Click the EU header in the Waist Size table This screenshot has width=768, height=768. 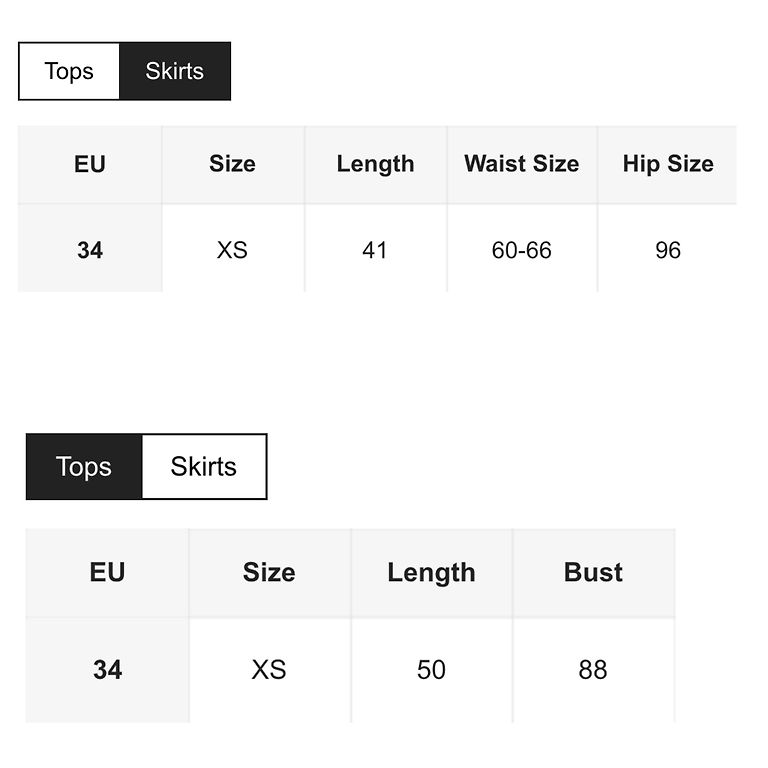tap(90, 165)
